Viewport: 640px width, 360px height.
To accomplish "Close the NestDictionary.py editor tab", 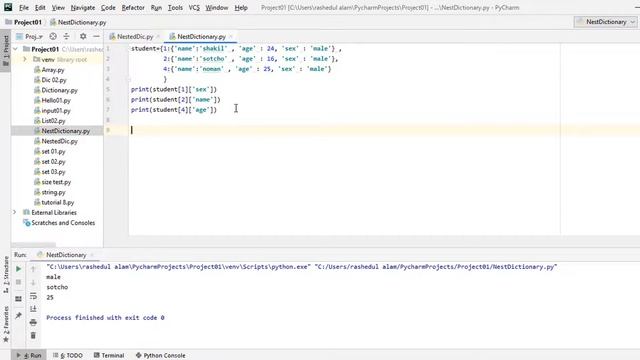I will (231, 37).
